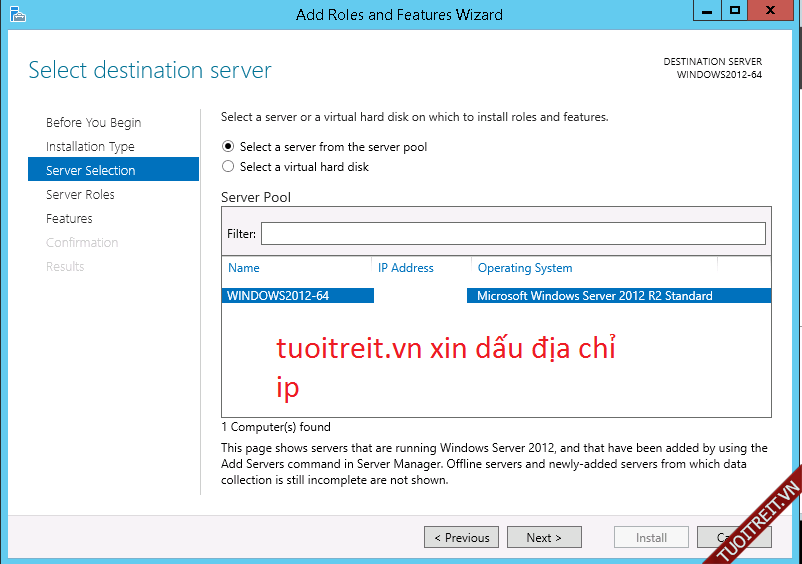
Task: Maximize the wizard window
Action: (x=735, y=11)
